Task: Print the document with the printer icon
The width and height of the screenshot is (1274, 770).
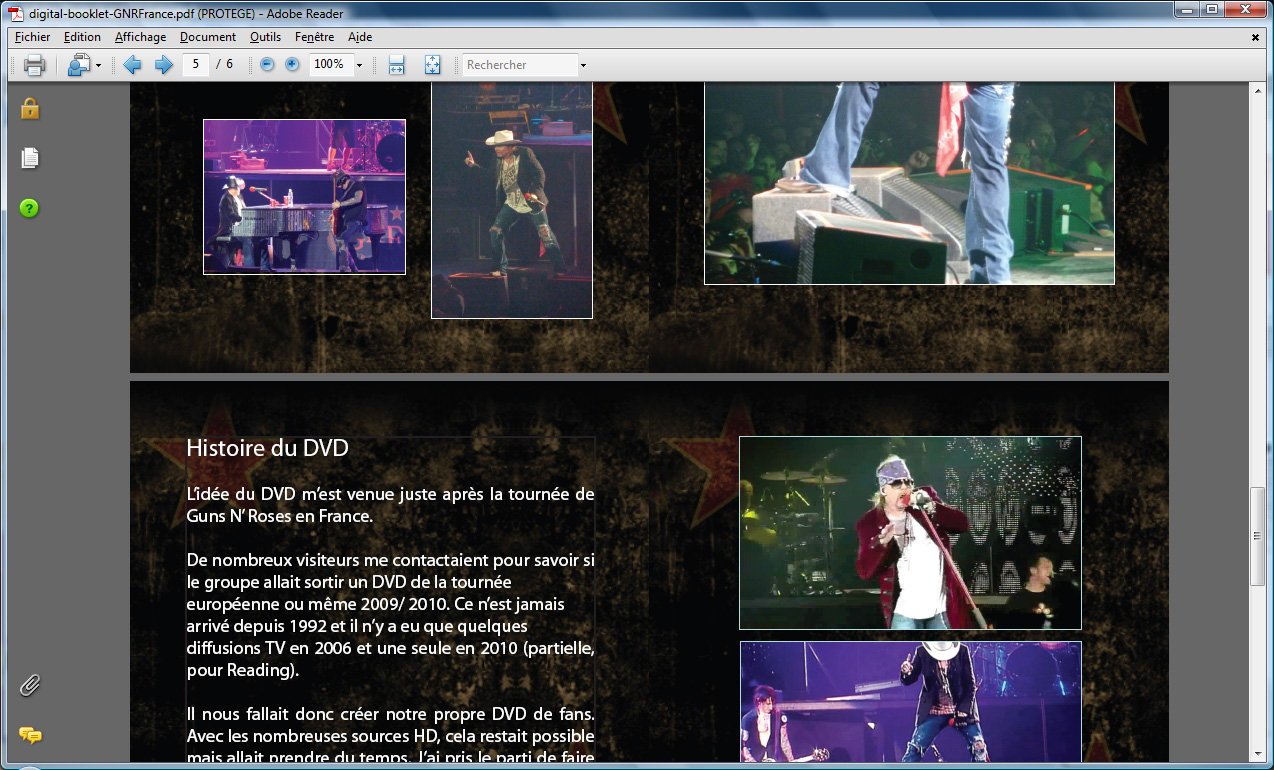Action: [x=34, y=65]
